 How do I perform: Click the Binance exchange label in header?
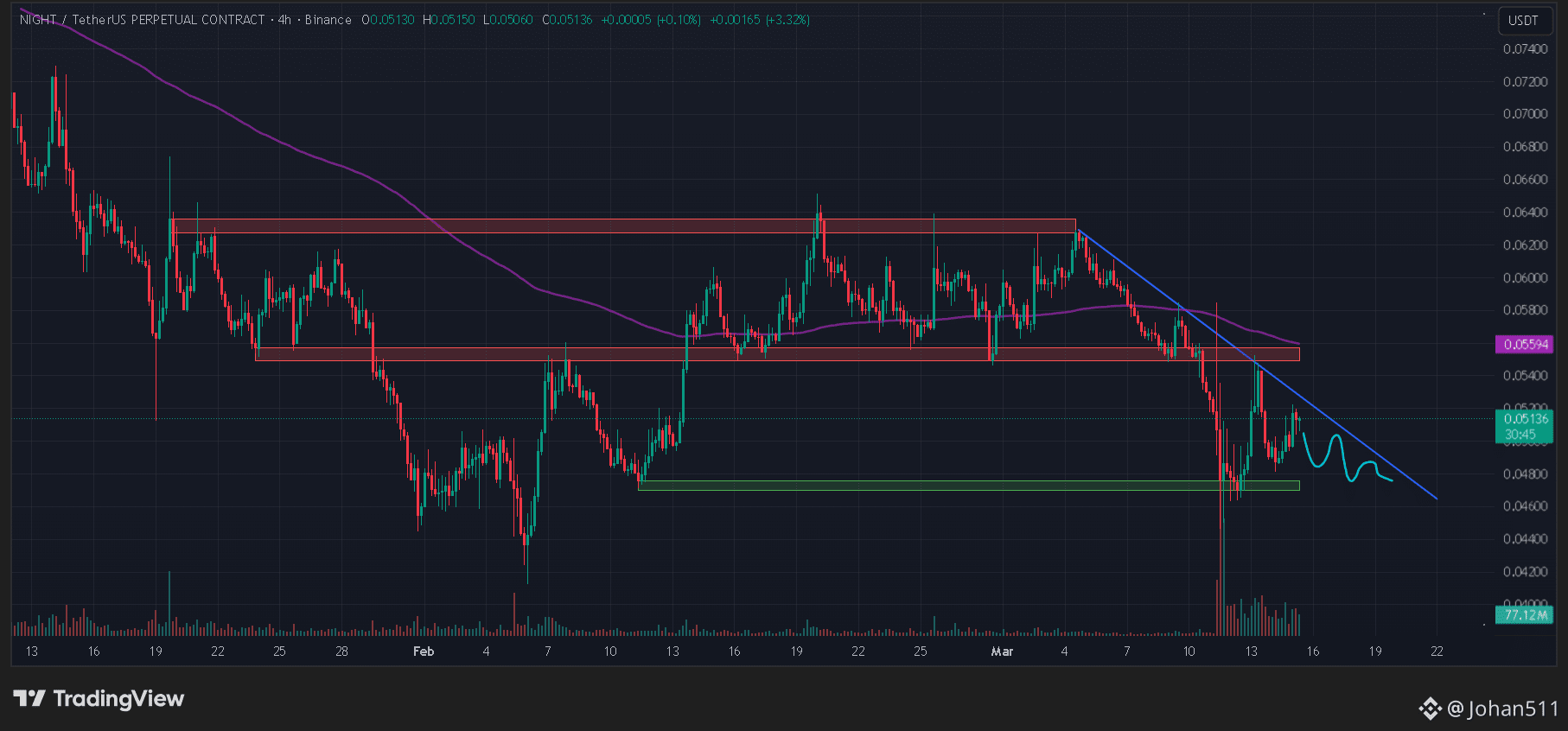pos(328,19)
